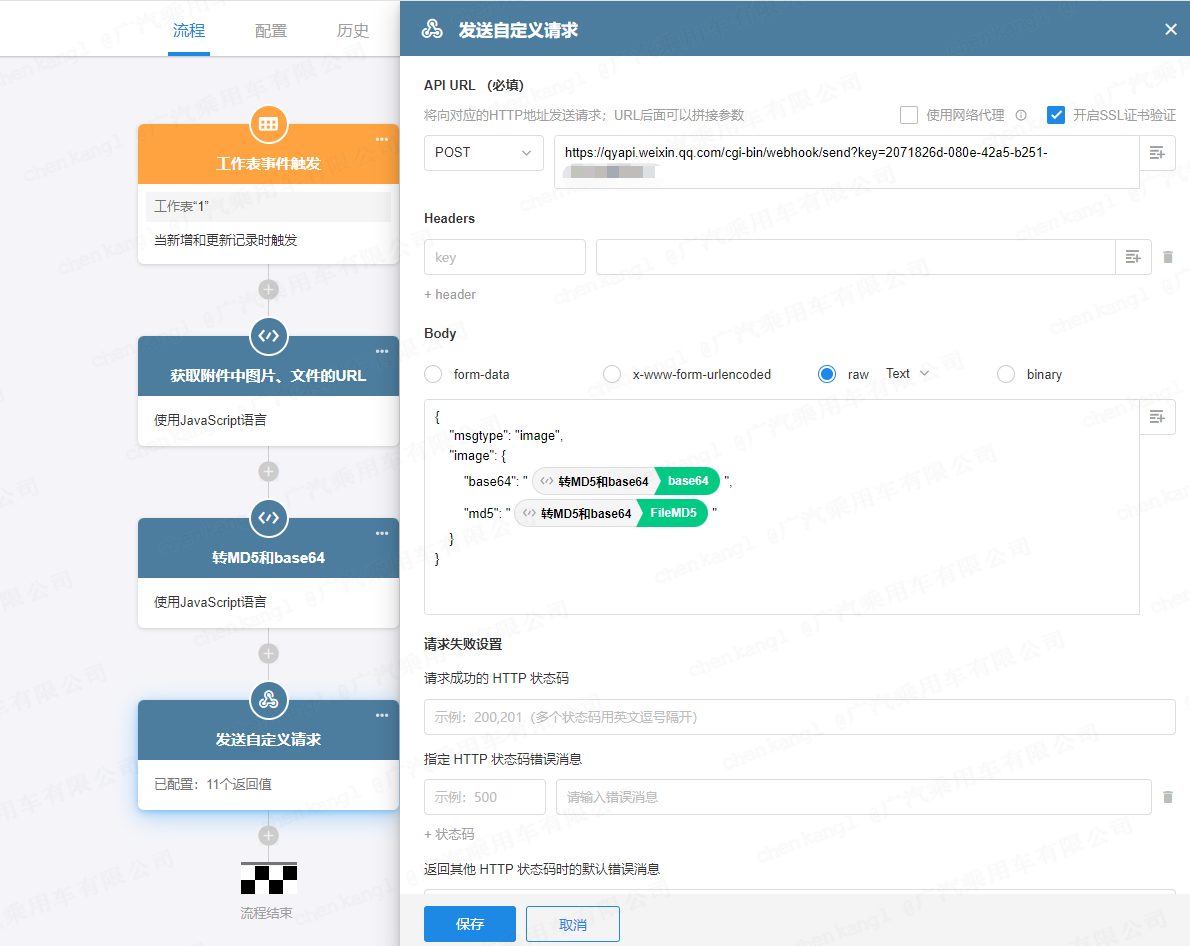Open POST request method dropdown

483,153
